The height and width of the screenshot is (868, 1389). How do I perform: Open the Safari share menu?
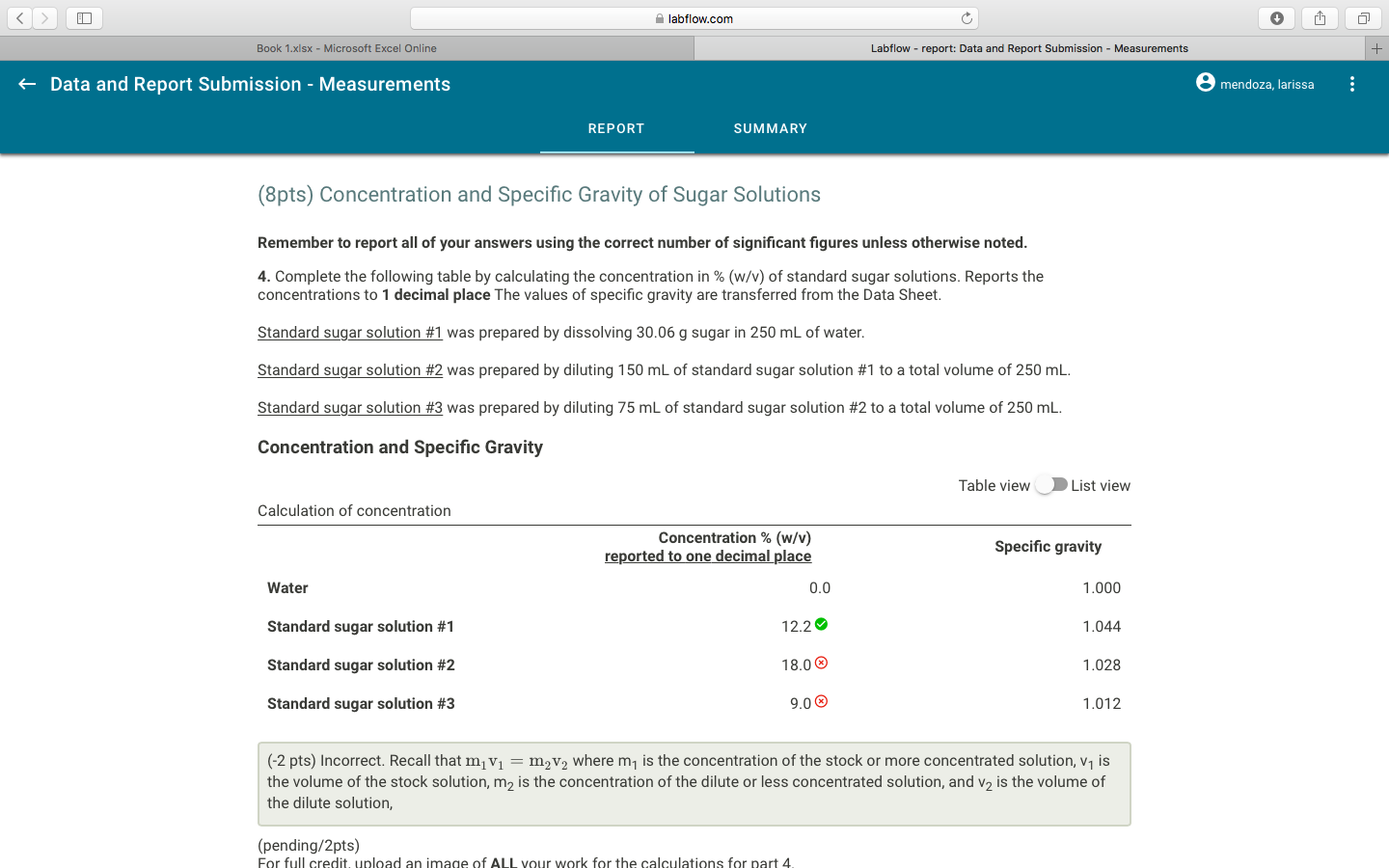click(1320, 18)
